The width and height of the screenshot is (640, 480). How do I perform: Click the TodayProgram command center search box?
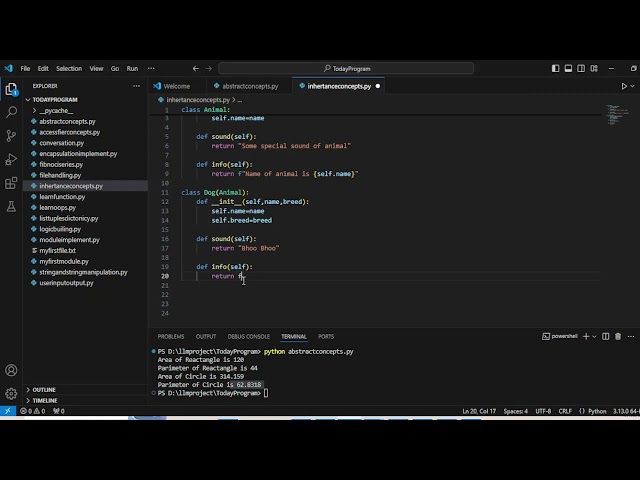pyautogui.click(x=346, y=69)
